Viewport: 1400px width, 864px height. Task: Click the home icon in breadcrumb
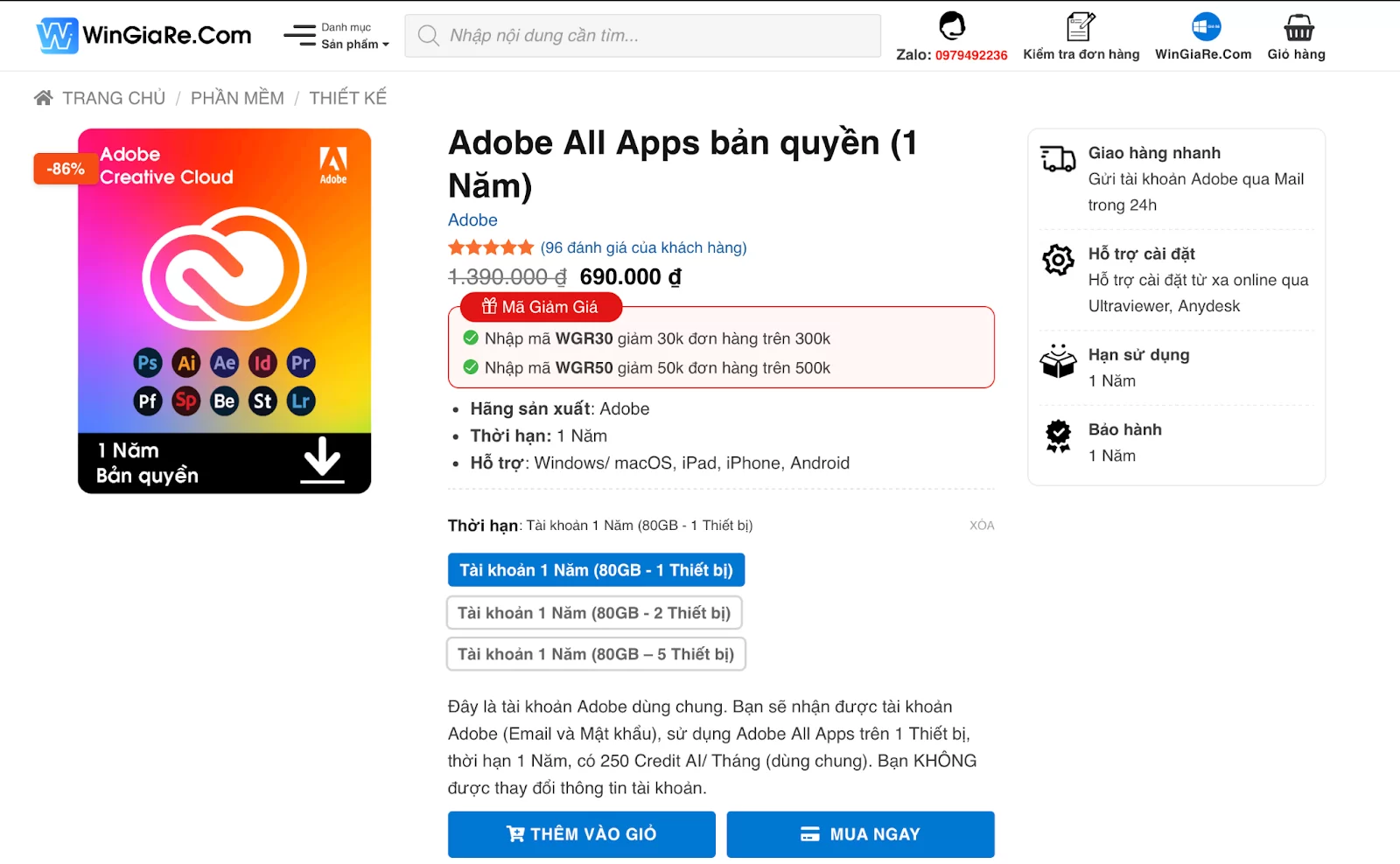[x=44, y=98]
